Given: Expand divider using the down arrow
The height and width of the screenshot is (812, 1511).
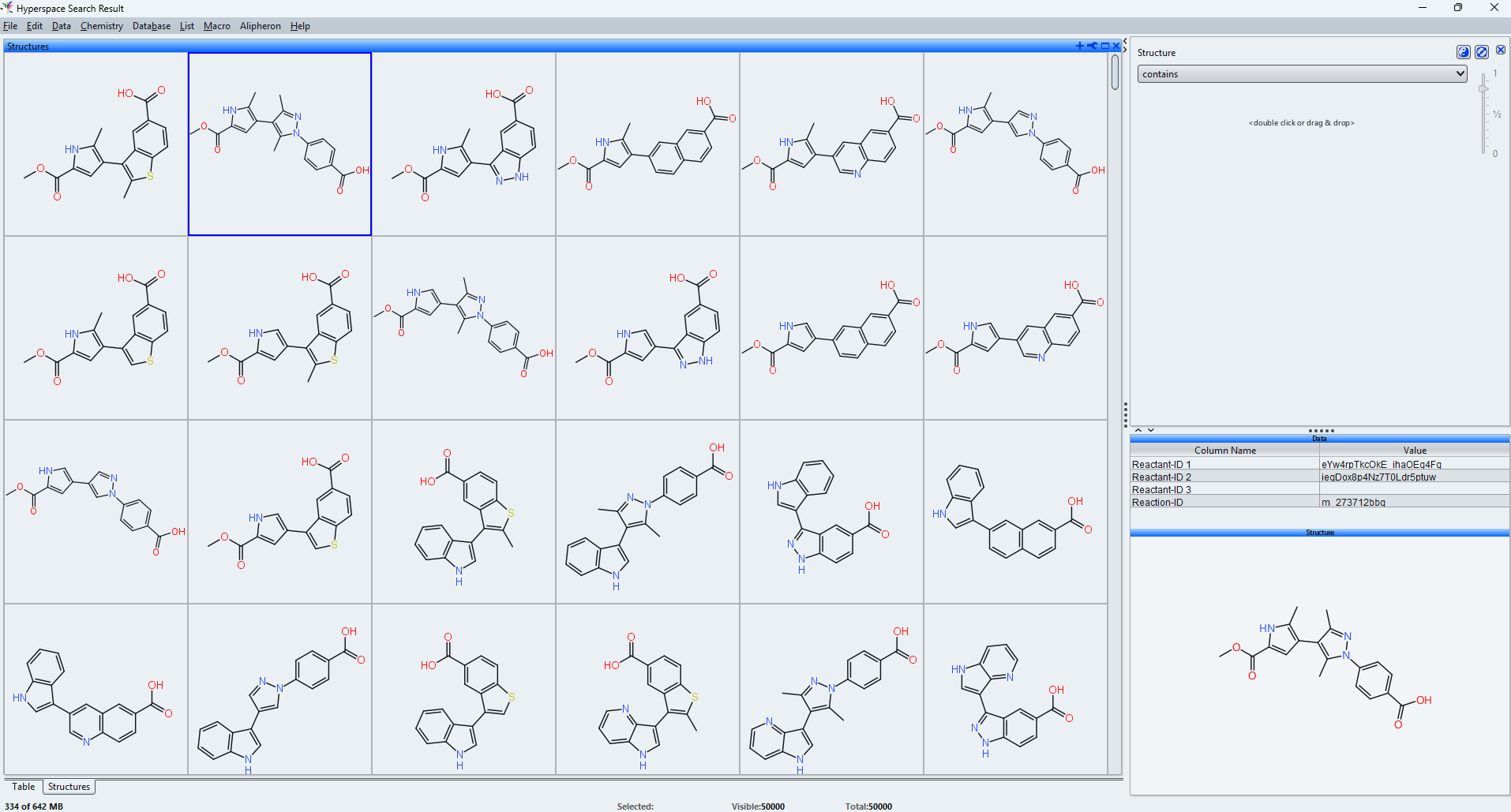Looking at the screenshot, I should point(1151,430).
